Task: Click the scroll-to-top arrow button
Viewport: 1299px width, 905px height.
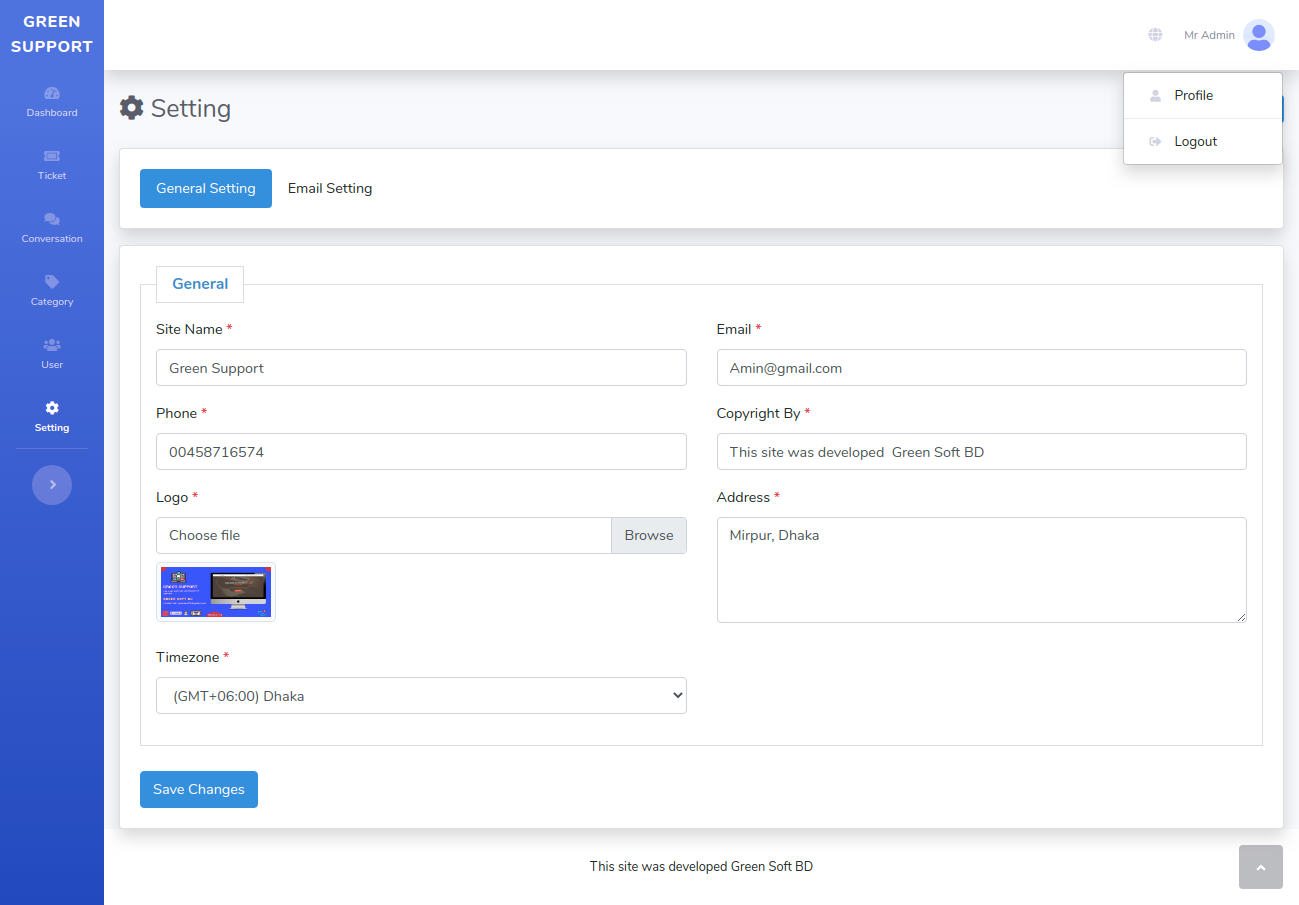Action: (1260, 867)
